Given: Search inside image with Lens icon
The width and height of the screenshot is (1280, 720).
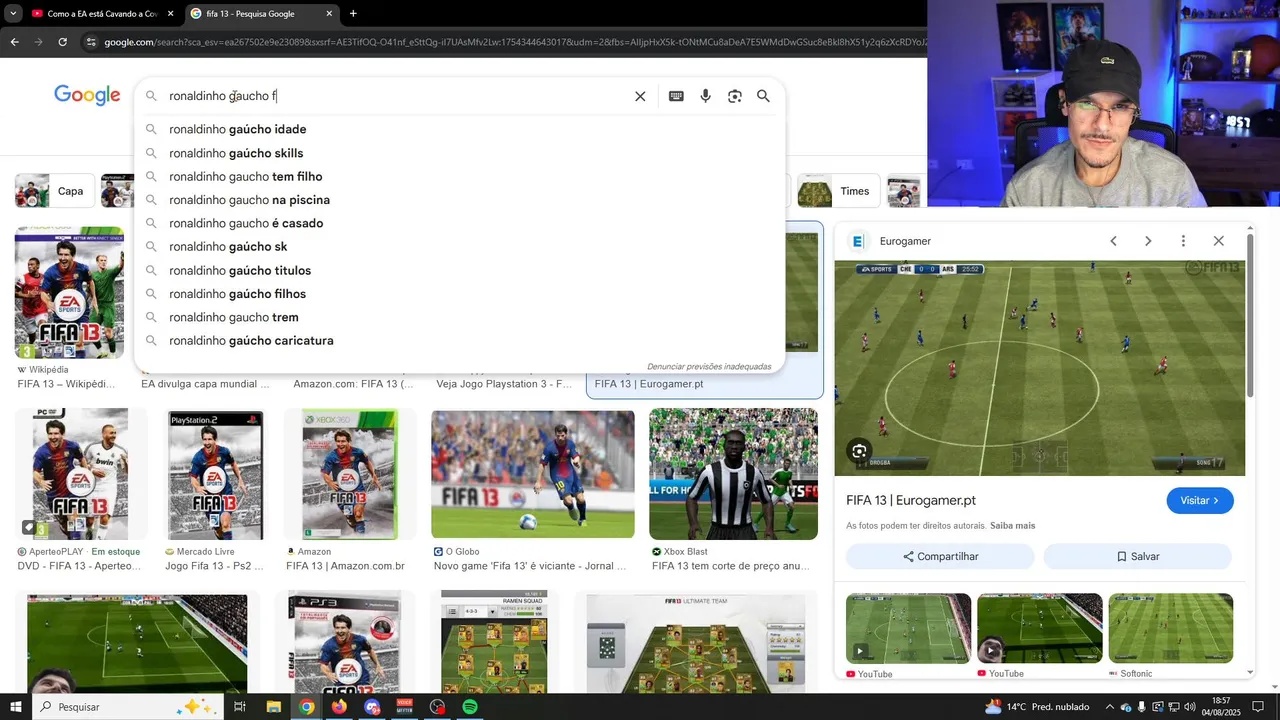Looking at the screenshot, I should (859, 451).
